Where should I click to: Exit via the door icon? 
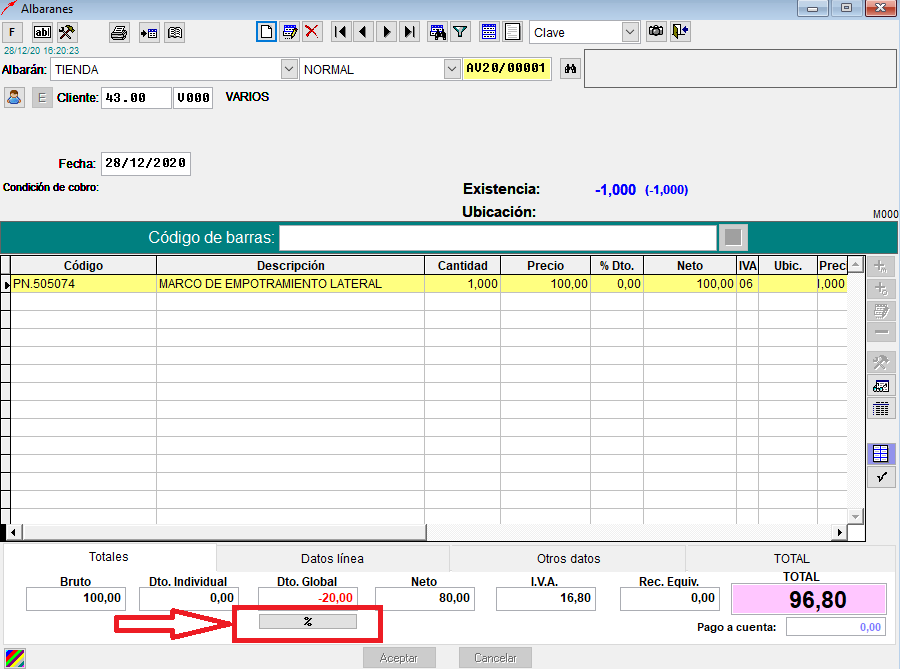[x=680, y=32]
